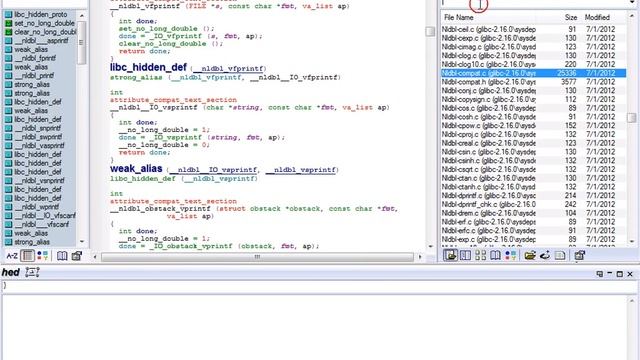This screenshot has width=640, height=360.
Task: Click code editor vertical scroll down arrow
Action: point(430,247)
